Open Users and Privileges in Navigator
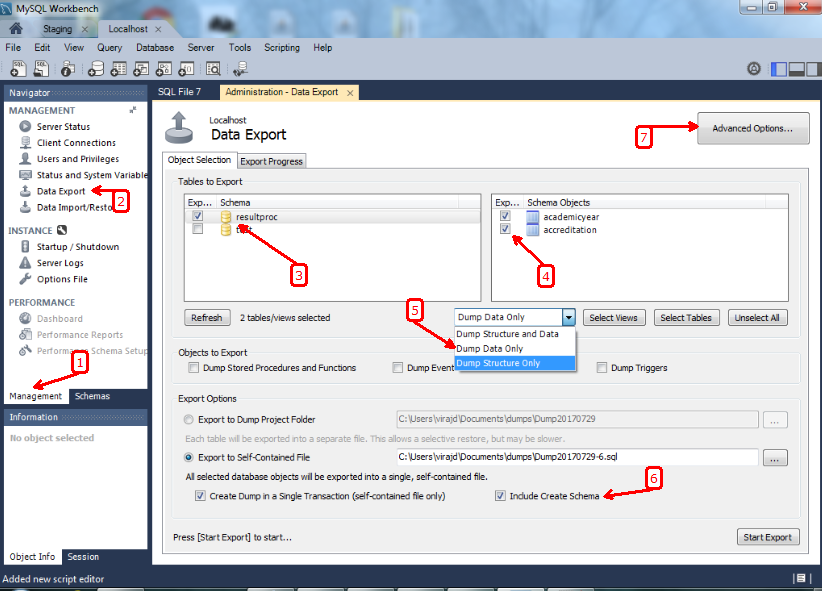This screenshot has width=822, height=591. coord(78,159)
